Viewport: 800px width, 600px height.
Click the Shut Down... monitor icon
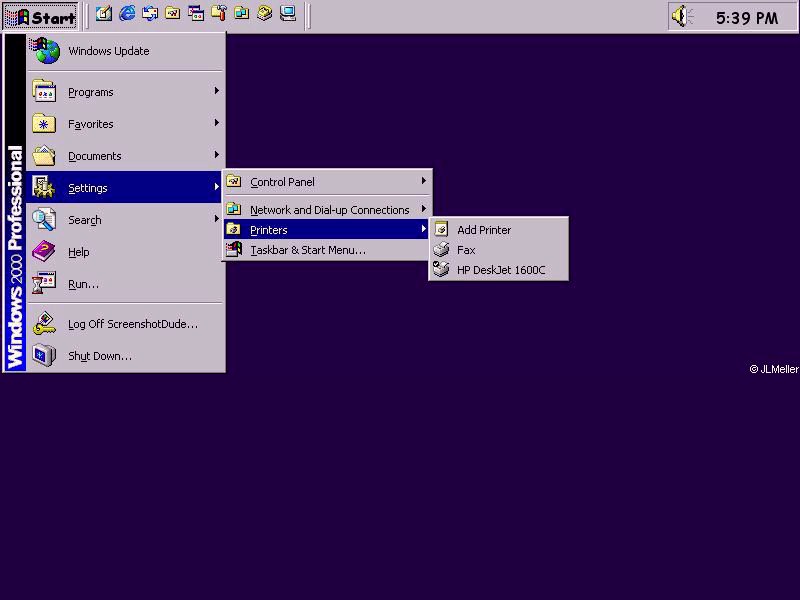[x=44, y=355]
